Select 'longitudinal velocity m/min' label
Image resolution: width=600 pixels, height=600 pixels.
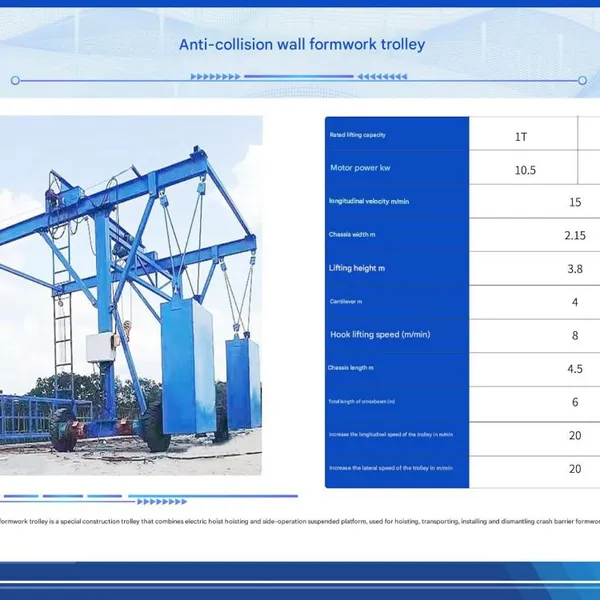pyautogui.click(x=369, y=201)
